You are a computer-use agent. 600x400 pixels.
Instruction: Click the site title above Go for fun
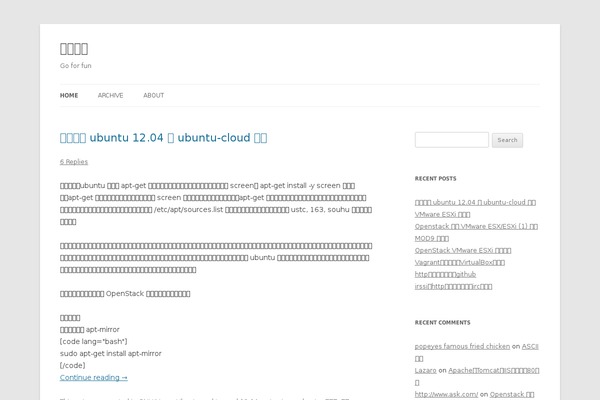tap(74, 49)
